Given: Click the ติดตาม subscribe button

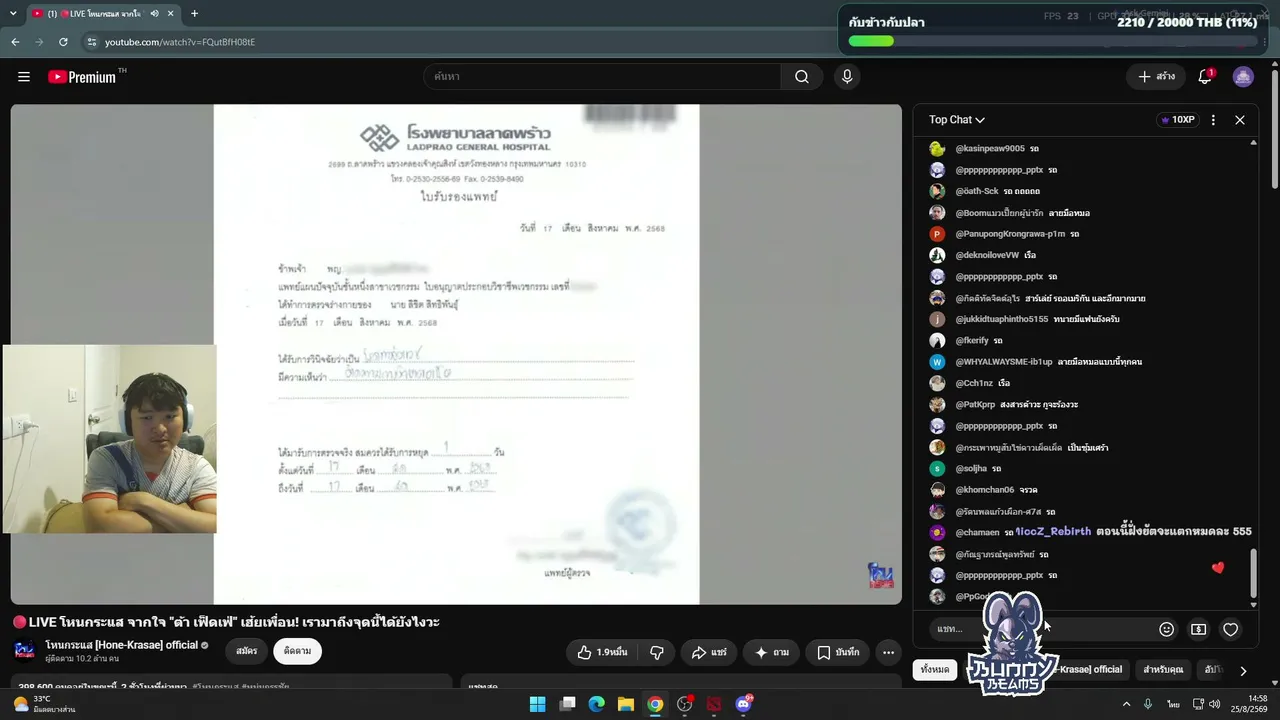Looking at the screenshot, I should point(297,651).
